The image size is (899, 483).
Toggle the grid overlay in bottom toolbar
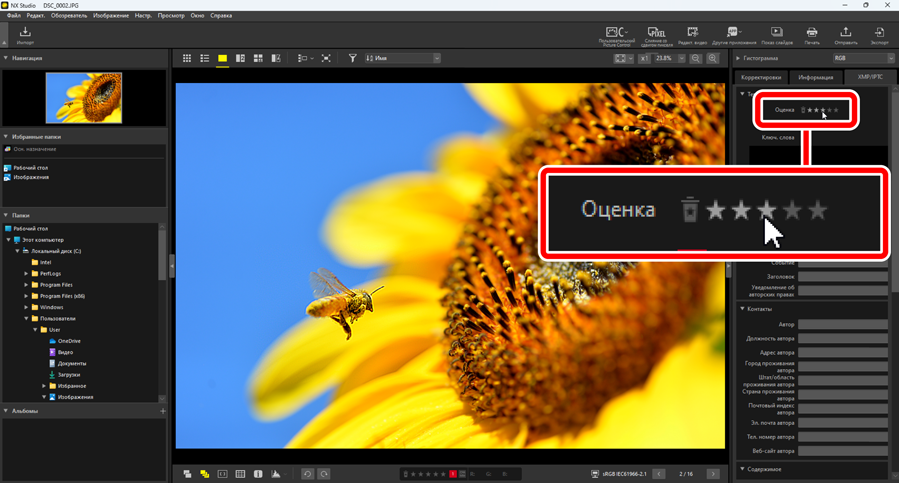(x=240, y=473)
